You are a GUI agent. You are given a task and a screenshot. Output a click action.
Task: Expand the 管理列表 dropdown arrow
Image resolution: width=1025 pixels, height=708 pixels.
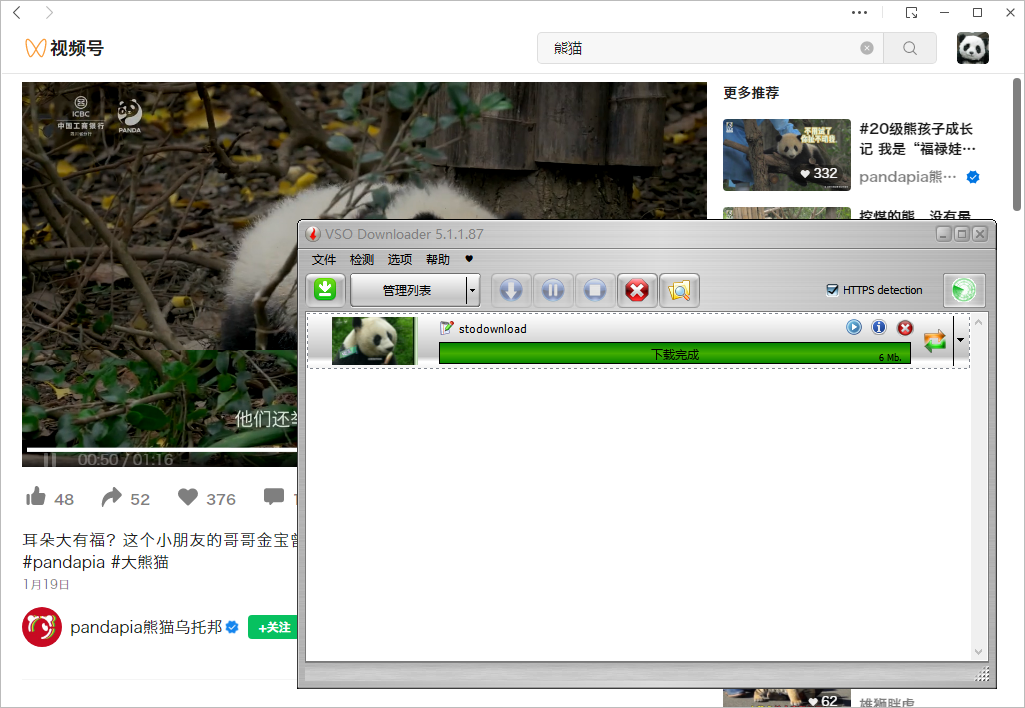pyautogui.click(x=473, y=290)
